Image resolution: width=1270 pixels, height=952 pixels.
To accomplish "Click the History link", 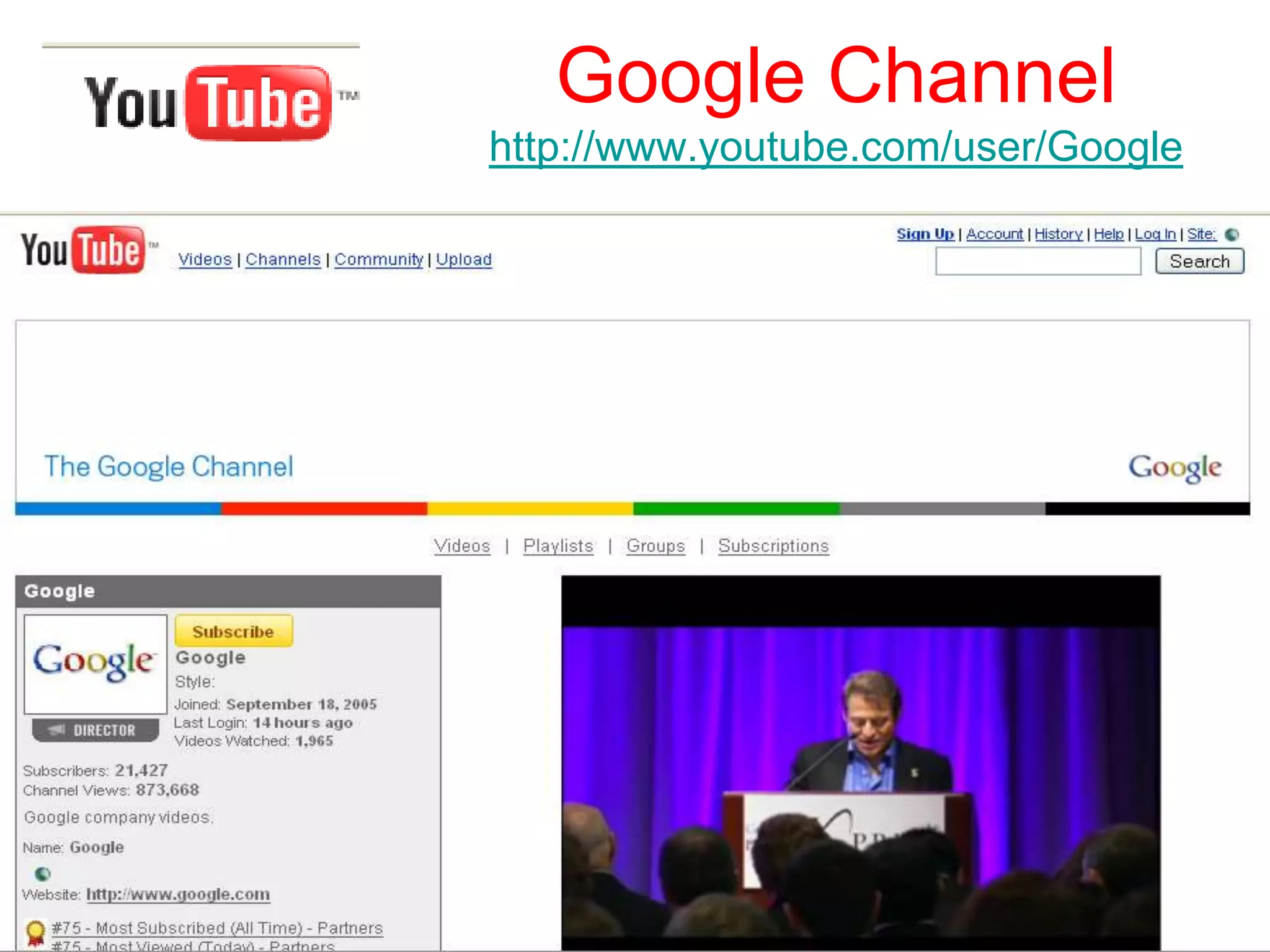I will click(x=1059, y=234).
